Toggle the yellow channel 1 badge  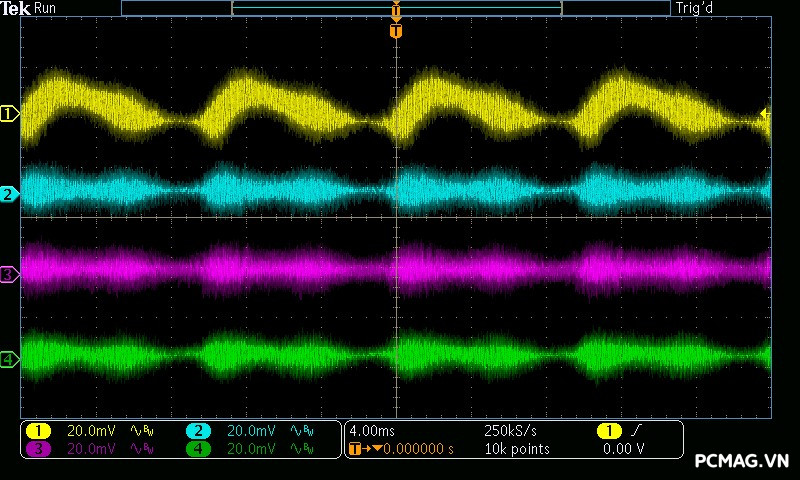pos(38,431)
